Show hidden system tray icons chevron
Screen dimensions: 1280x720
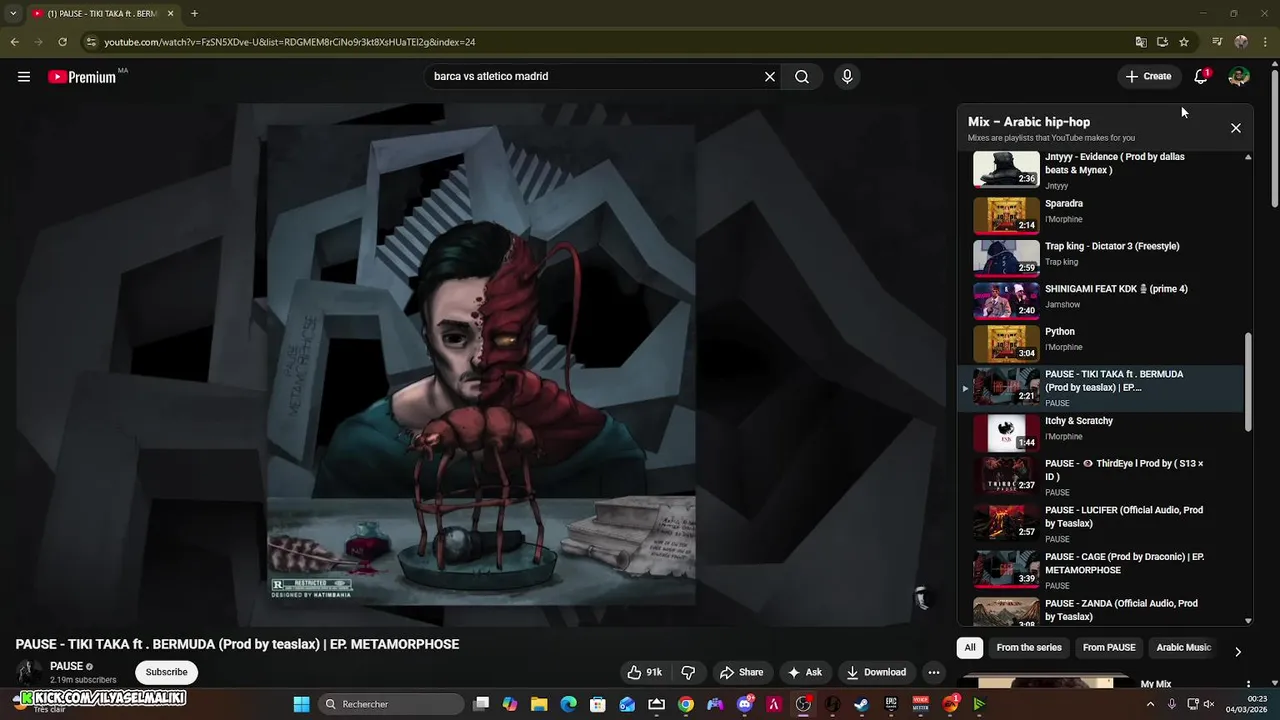[1150, 704]
